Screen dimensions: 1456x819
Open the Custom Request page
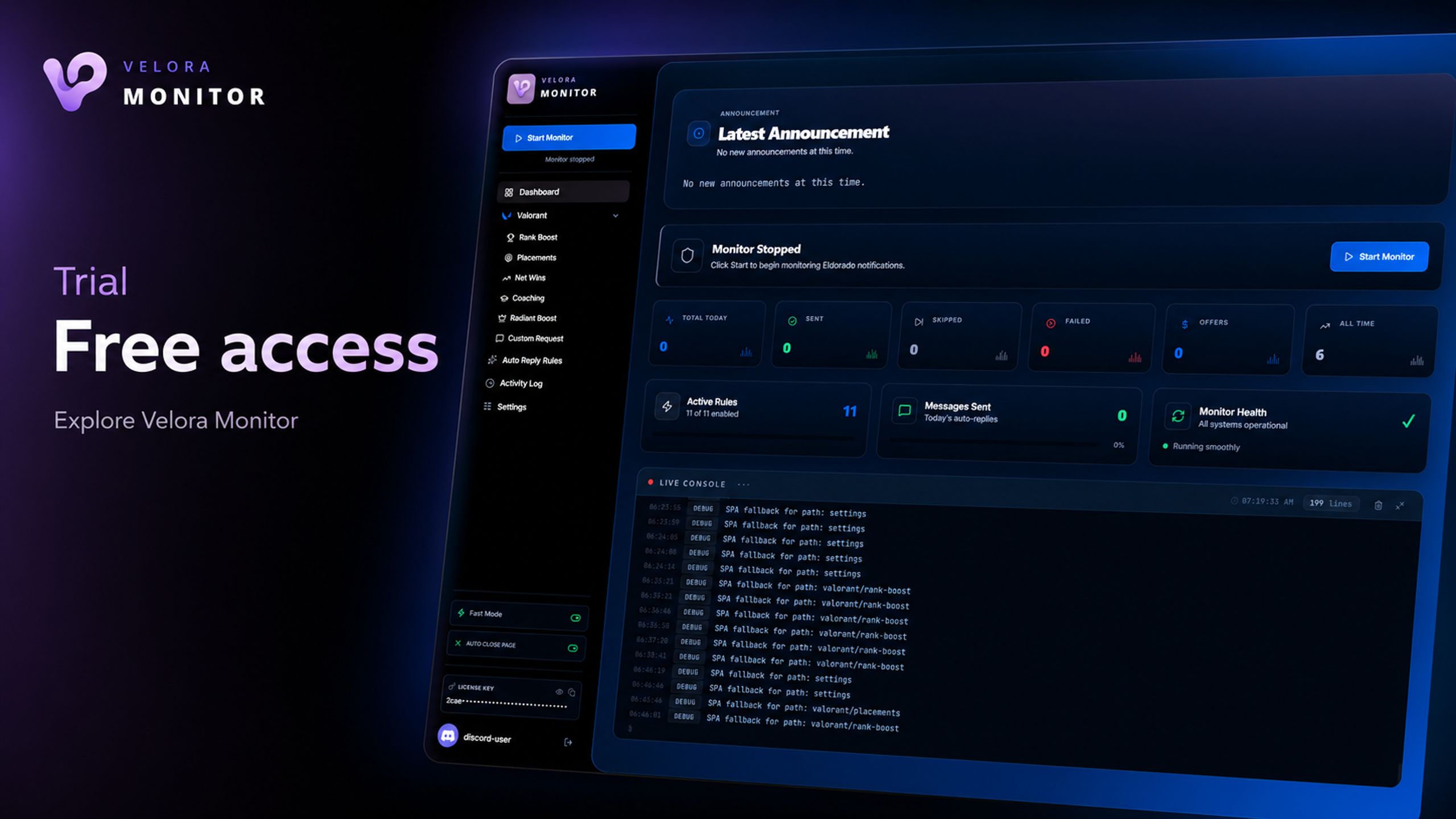[x=529, y=338]
